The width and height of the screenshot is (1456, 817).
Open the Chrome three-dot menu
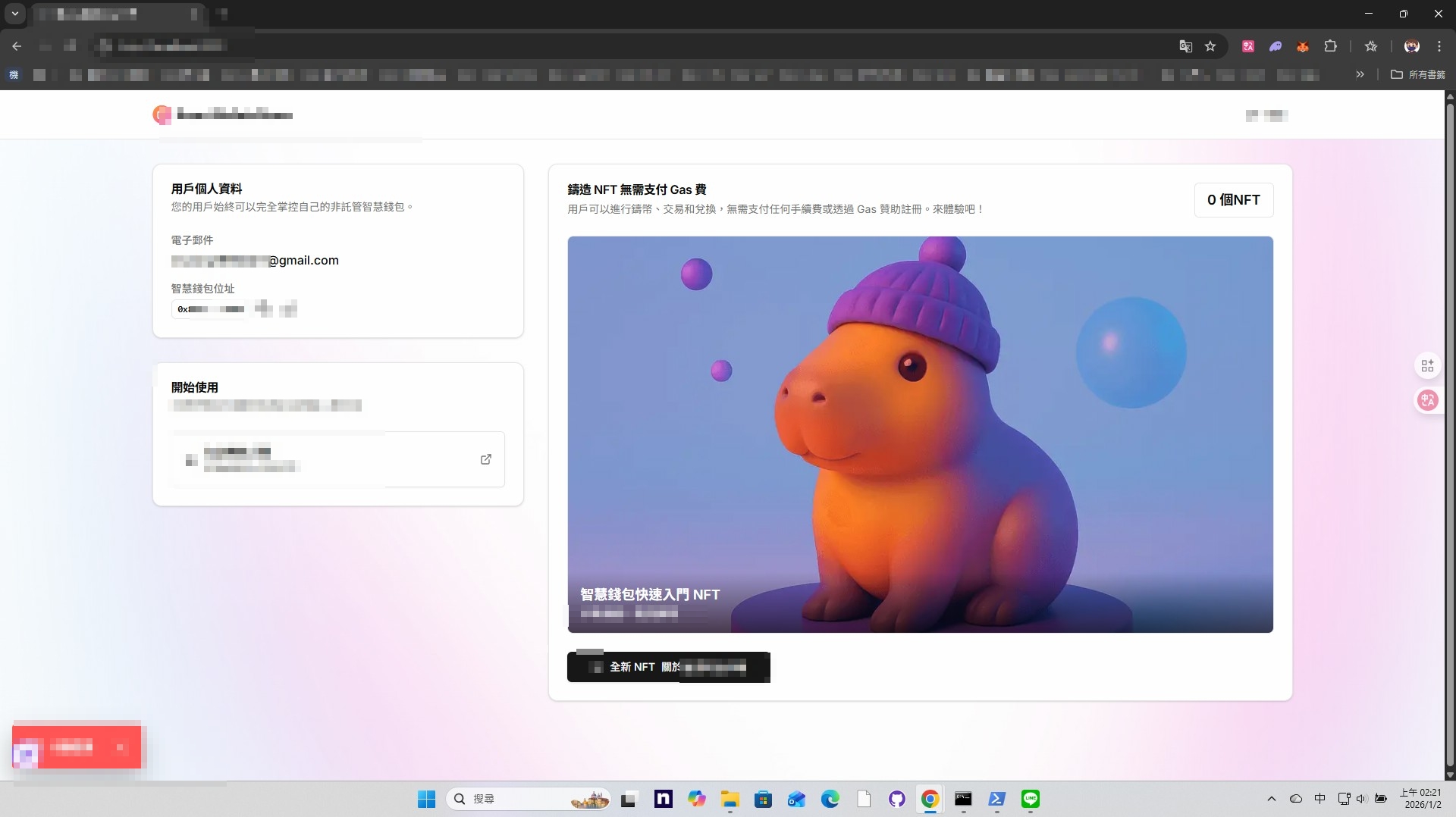(x=1439, y=46)
